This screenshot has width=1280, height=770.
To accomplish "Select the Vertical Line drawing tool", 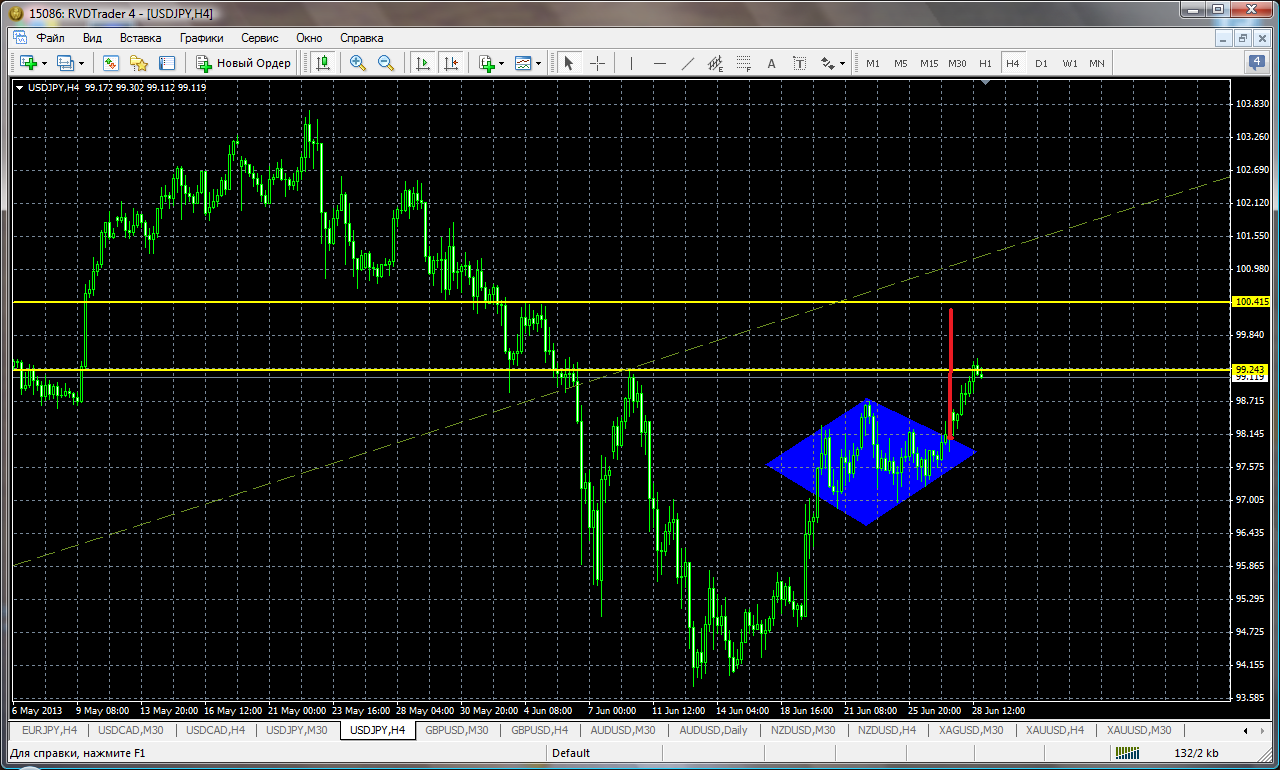I will pos(631,63).
